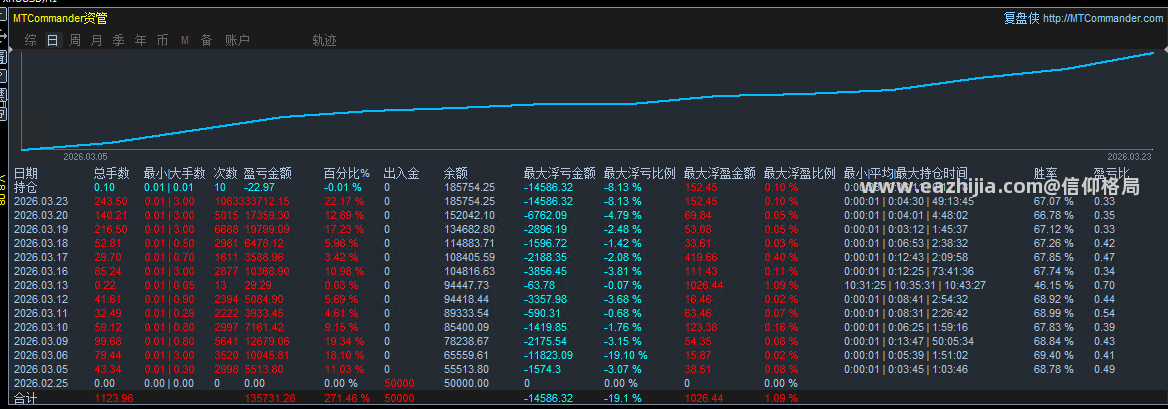The width and height of the screenshot is (1168, 409).
Task: Click the 50000.00 balance value
Action: [466, 382]
